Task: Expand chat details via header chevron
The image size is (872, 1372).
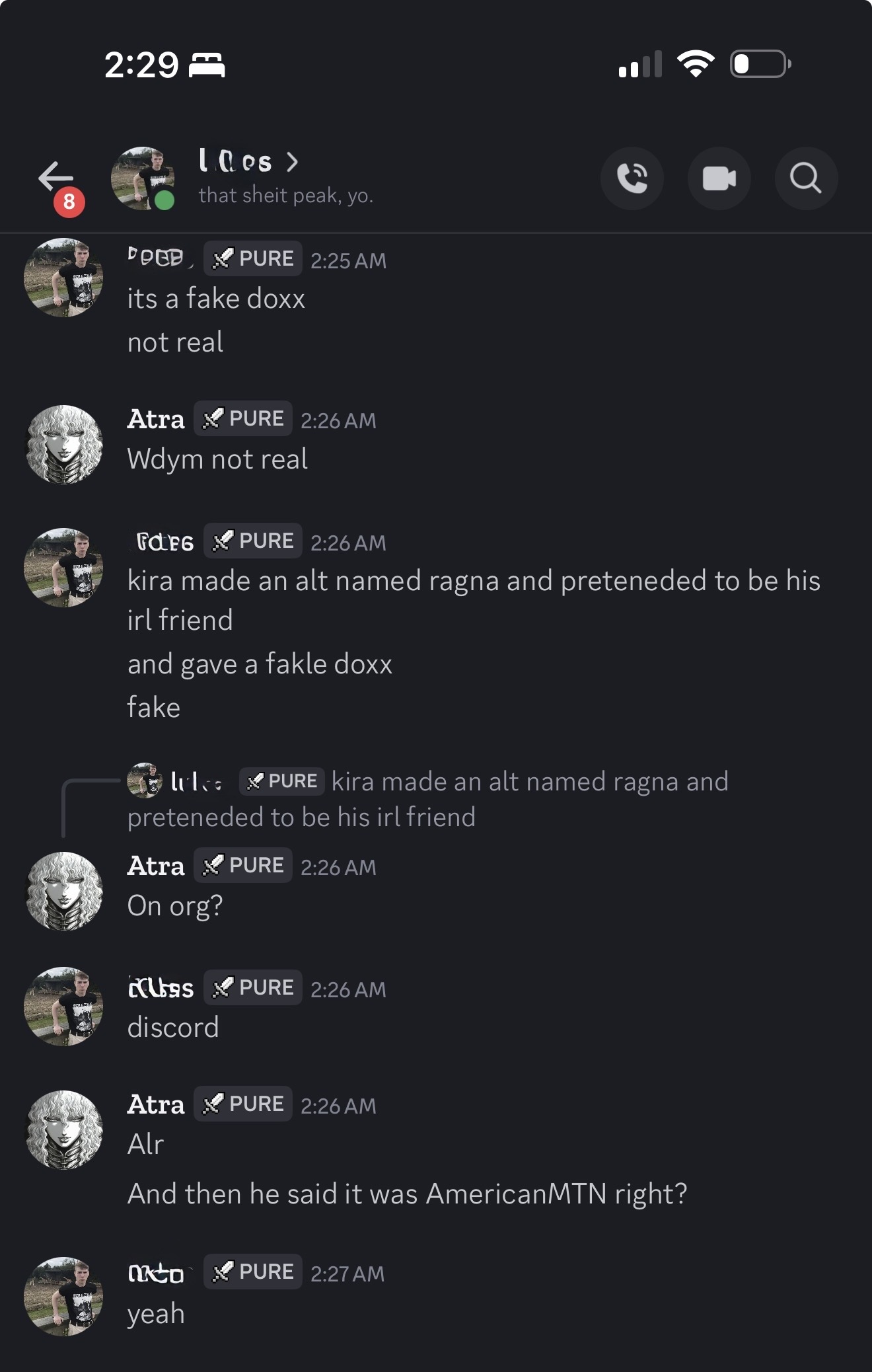Action: [x=293, y=161]
